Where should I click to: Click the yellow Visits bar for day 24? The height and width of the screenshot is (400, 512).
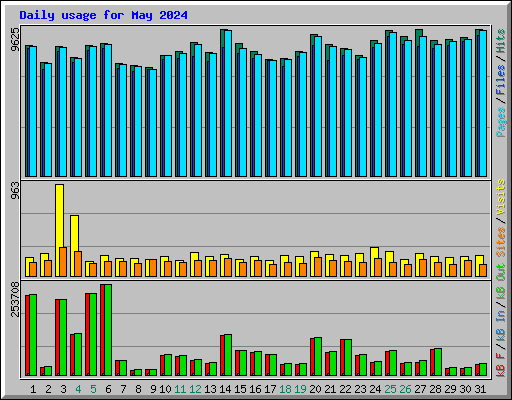click(x=374, y=262)
